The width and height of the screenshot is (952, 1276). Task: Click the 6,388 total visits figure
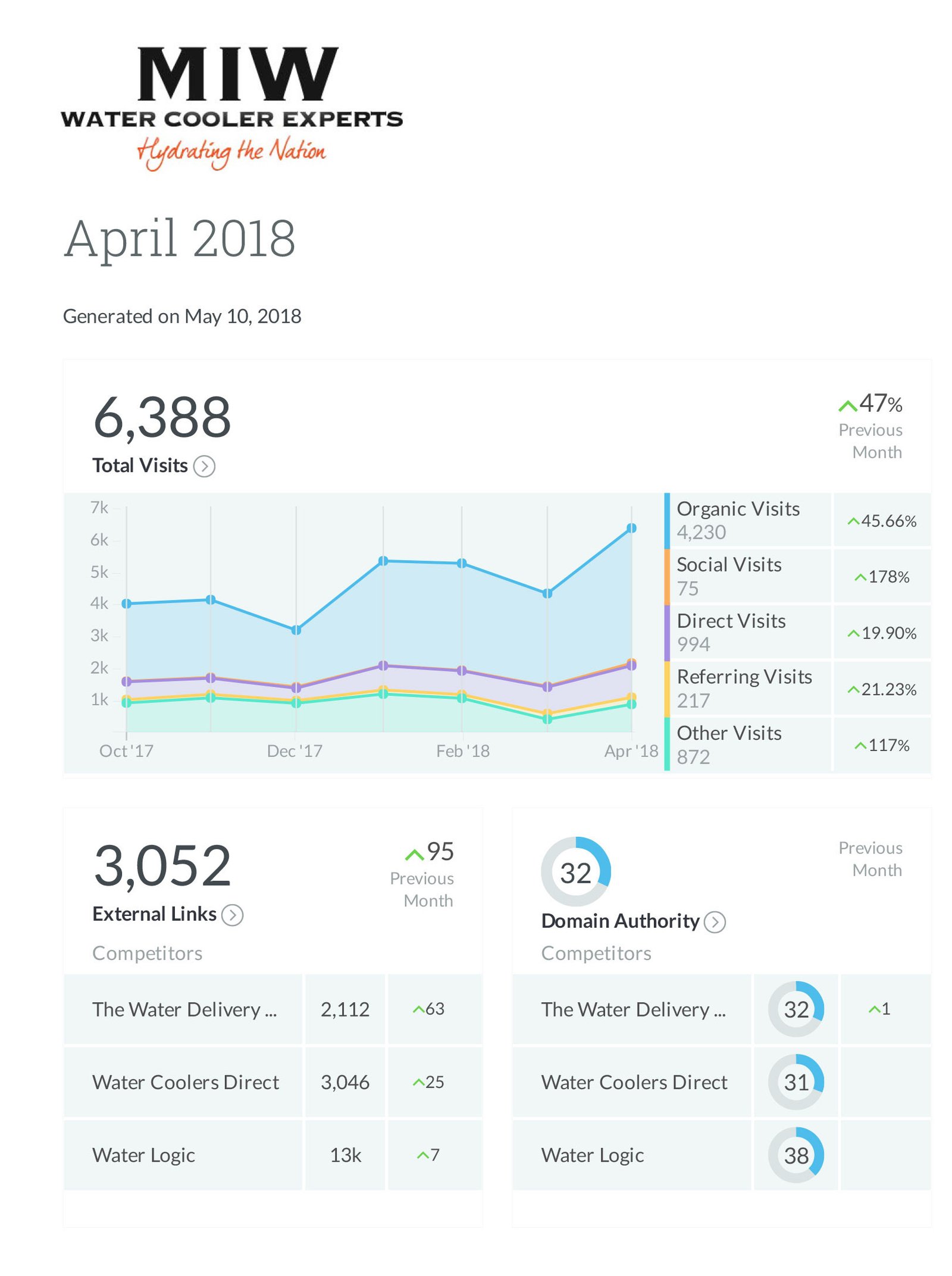(x=162, y=418)
